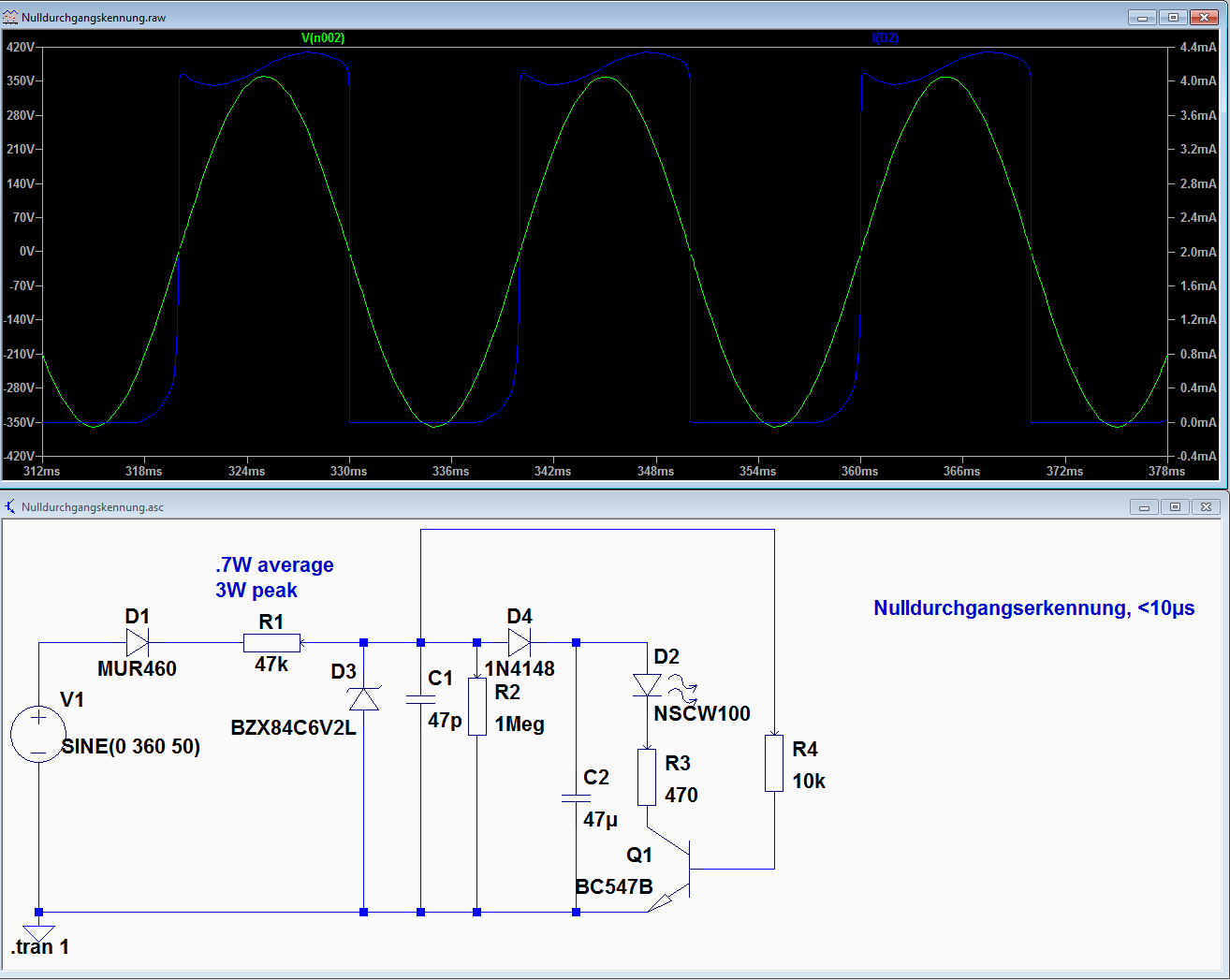This screenshot has width=1230, height=980.
Task: Select the C1 47p capacitor symbol
Action: pyautogui.click(x=420, y=699)
